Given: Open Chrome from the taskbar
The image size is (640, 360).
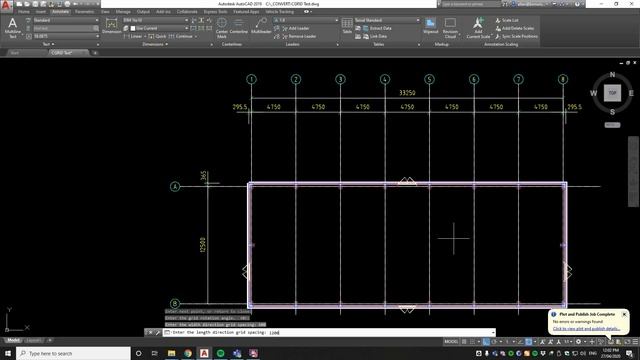Looking at the screenshot, I should pos(188,353).
